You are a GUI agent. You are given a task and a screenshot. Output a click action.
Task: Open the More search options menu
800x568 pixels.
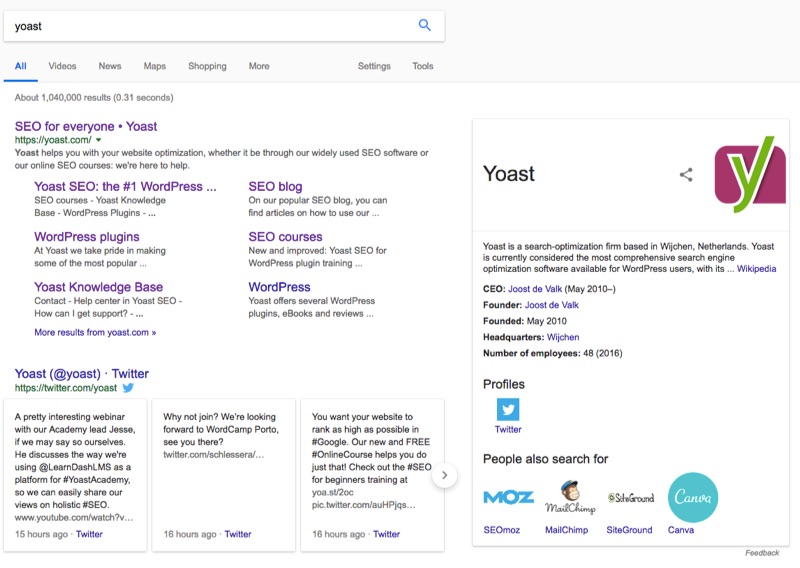[259, 66]
